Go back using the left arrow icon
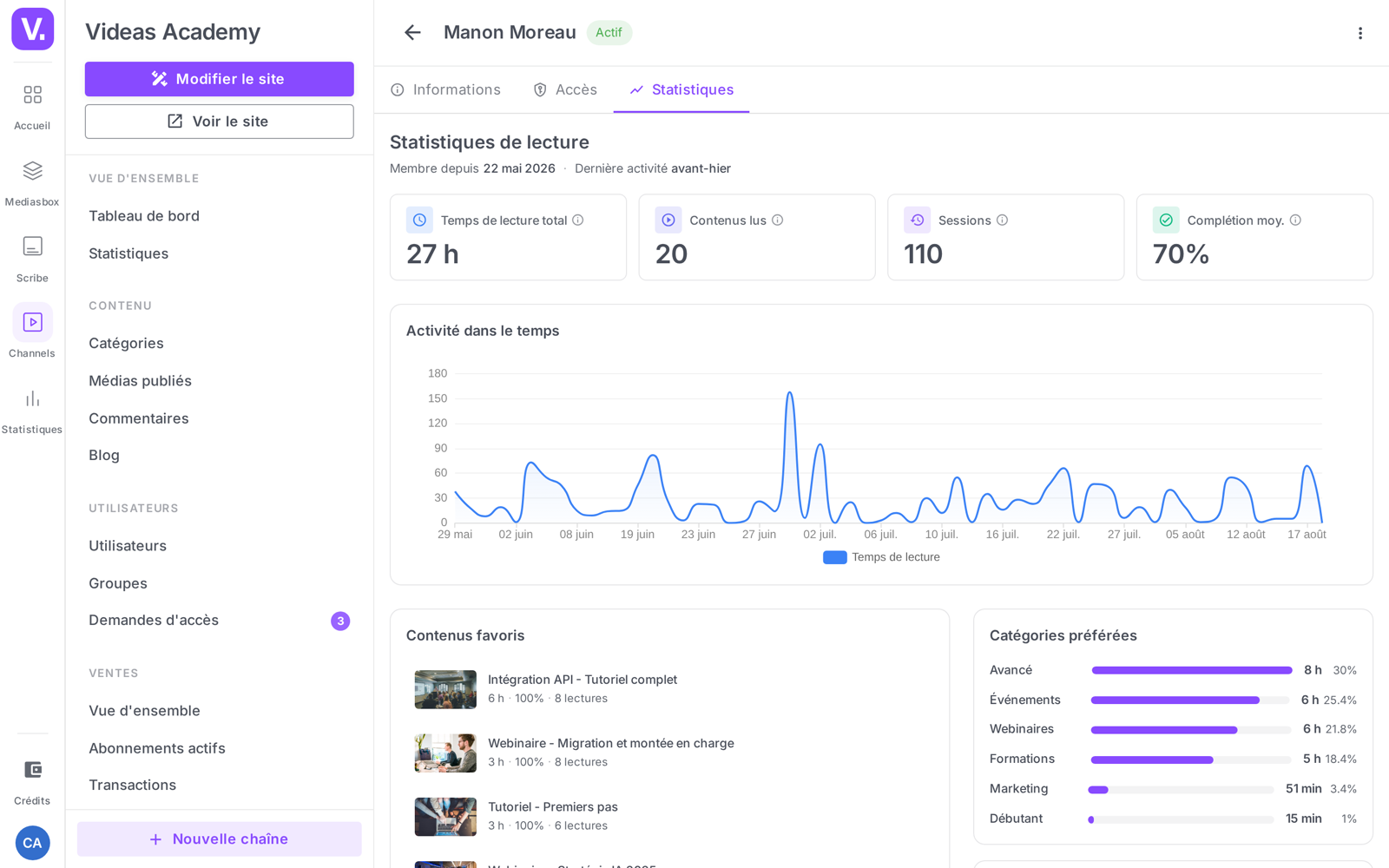Screen dimensions: 1389x868 [x=412, y=32]
